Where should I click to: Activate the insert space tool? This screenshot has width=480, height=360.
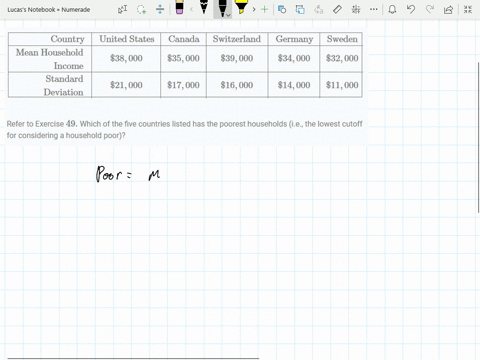tap(160, 9)
